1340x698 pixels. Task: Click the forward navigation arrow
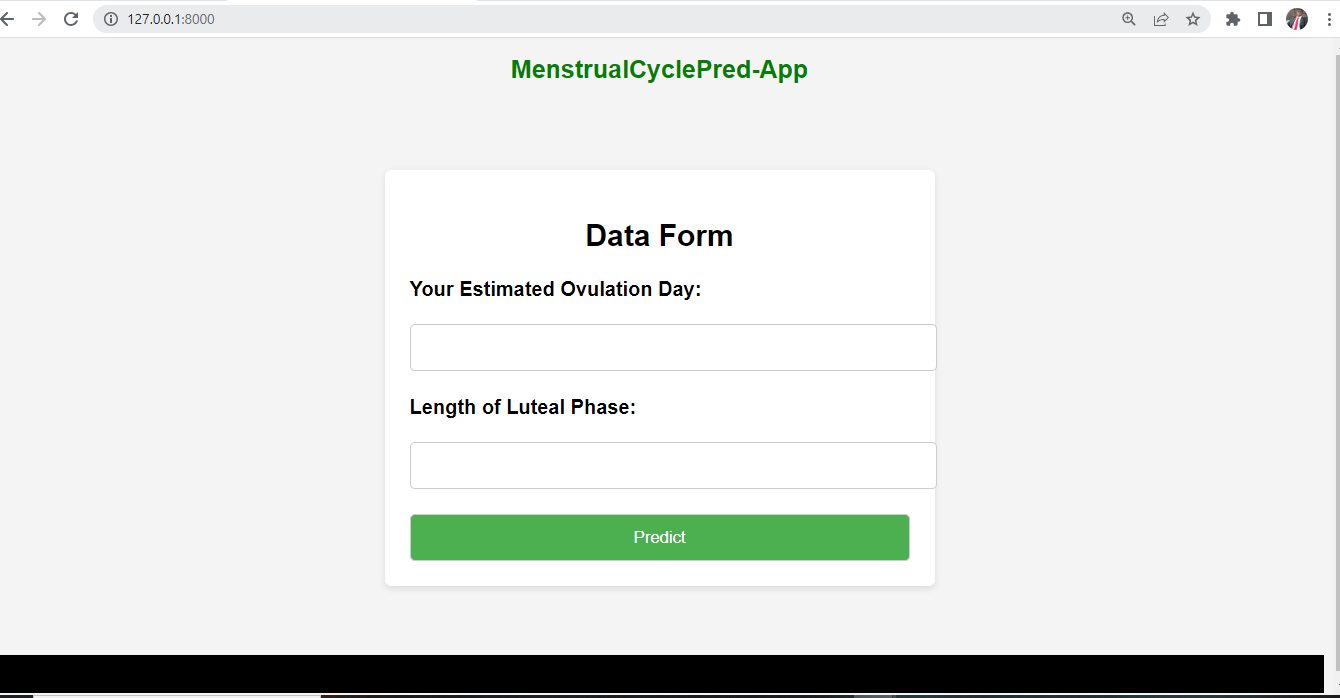(40, 18)
